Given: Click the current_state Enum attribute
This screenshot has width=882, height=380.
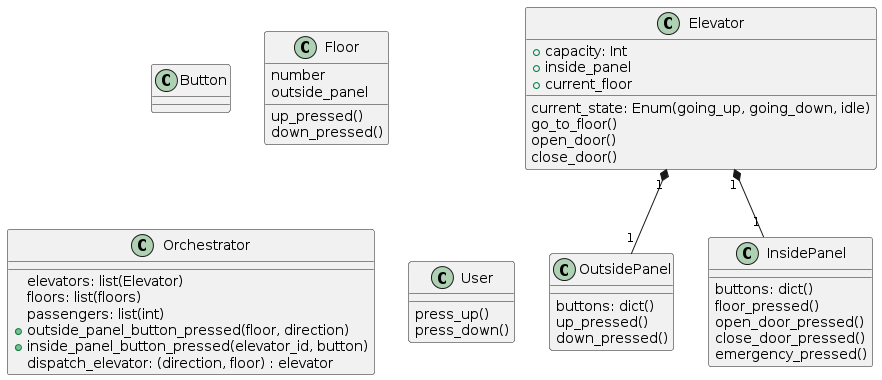Looking at the screenshot, I should click(x=700, y=108).
